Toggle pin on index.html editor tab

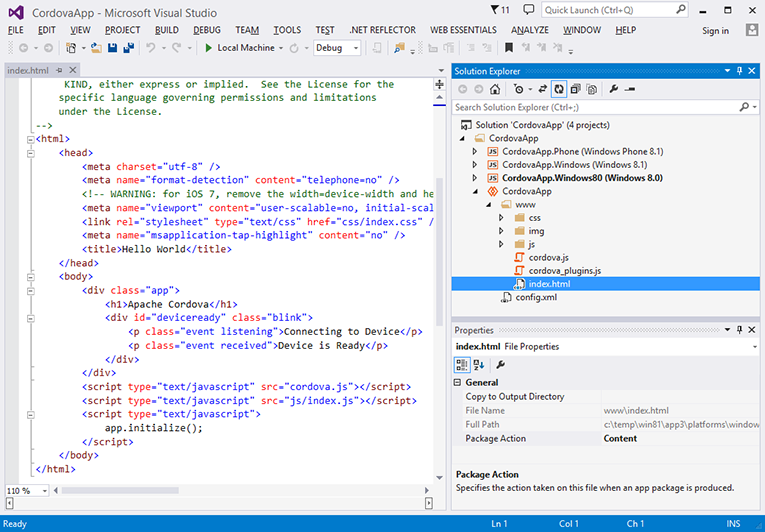(59, 71)
